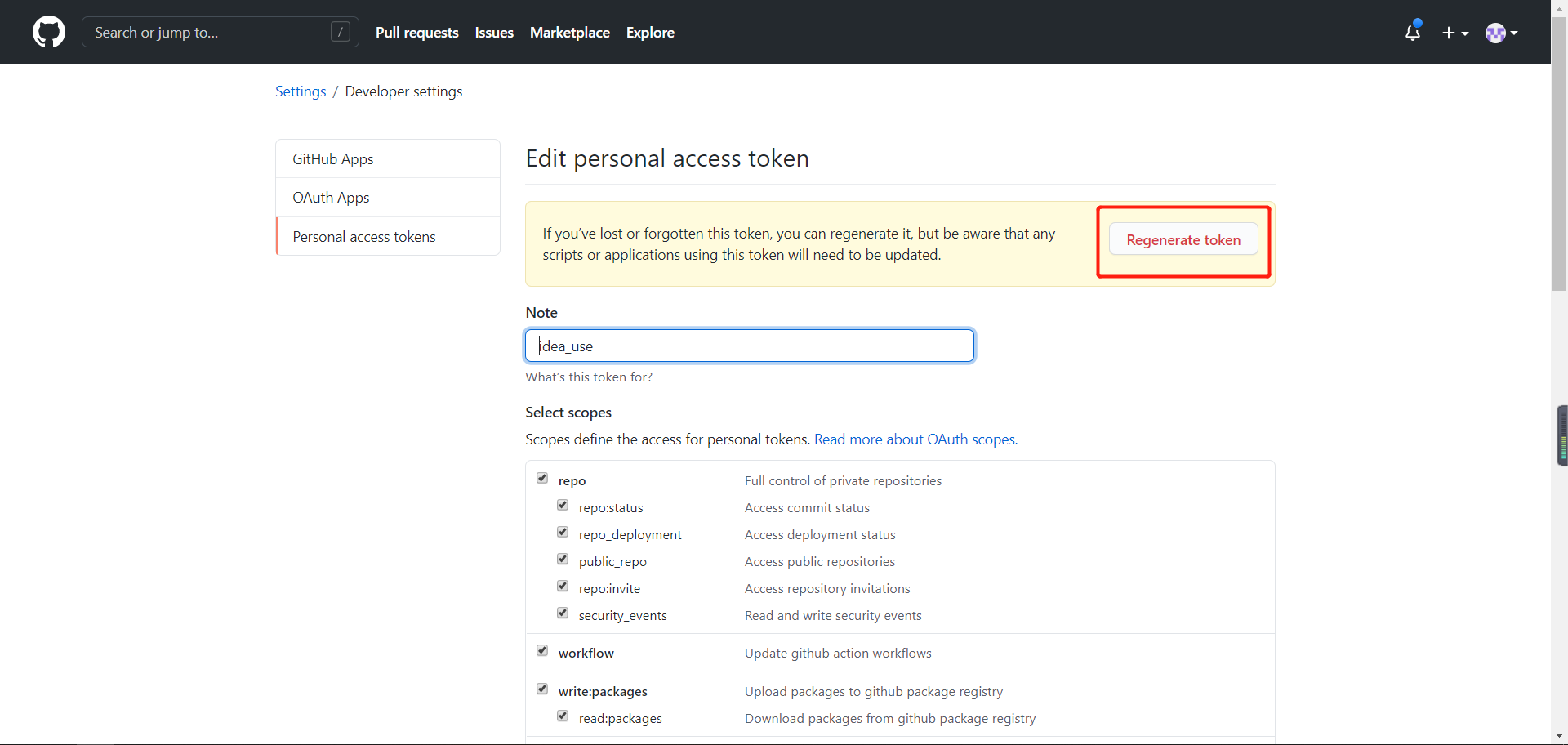Toggle the workflow scope checkbox
The image size is (1568, 745).
coord(542,650)
